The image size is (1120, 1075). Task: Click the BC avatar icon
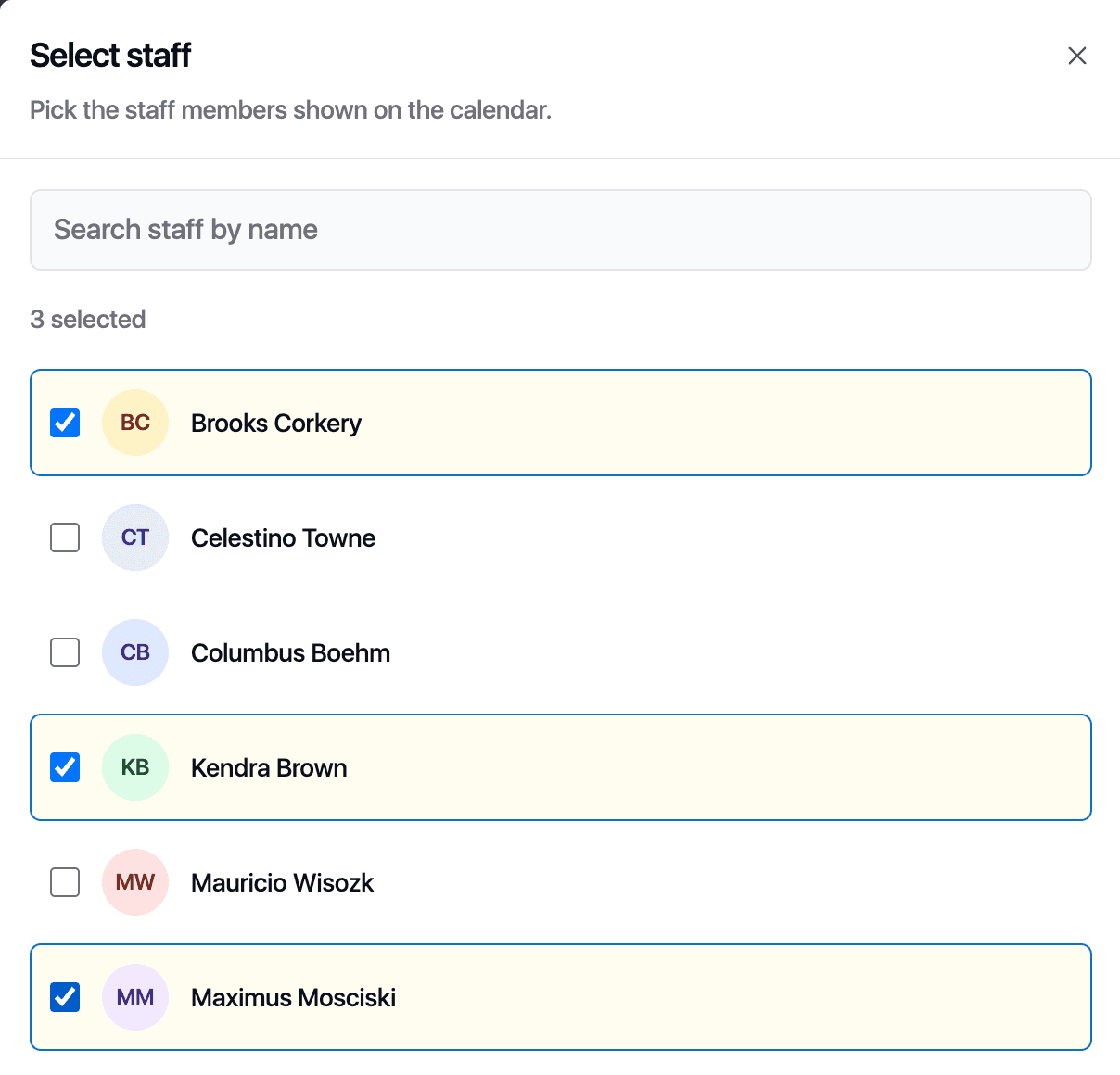[x=135, y=423]
